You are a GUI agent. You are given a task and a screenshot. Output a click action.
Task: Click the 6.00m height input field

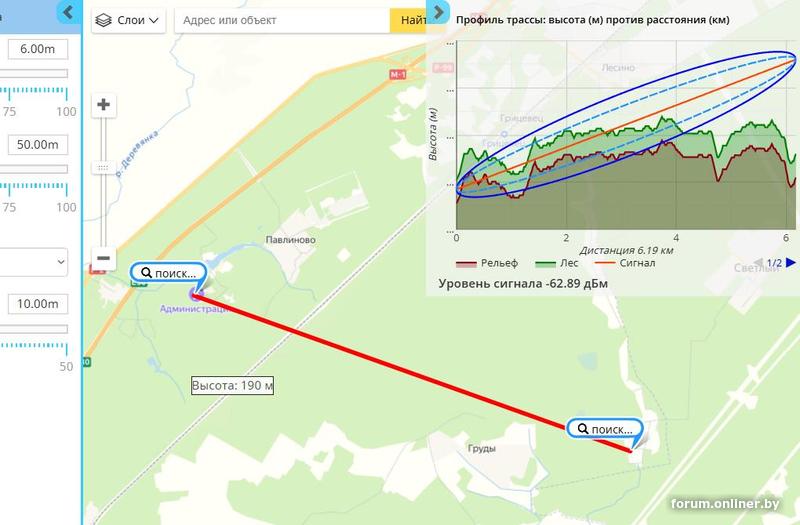coord(38,49)
